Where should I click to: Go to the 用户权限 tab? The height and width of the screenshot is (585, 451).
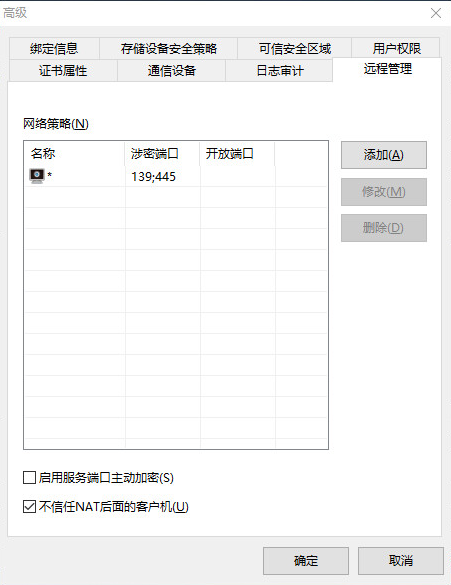(396, 49)
